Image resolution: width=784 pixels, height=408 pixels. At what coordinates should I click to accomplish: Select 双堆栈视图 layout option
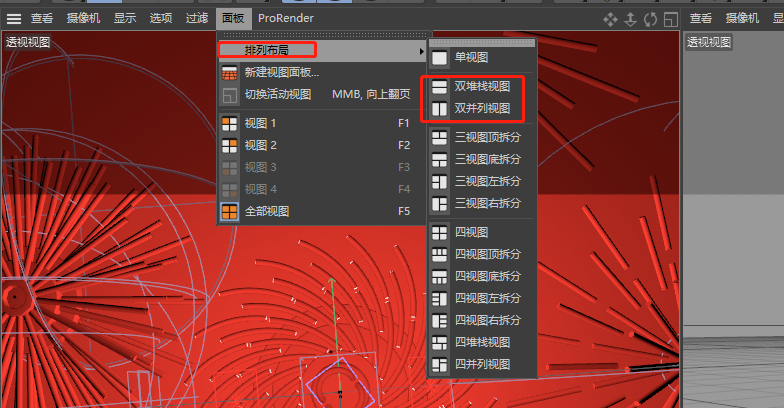[482, 86]
